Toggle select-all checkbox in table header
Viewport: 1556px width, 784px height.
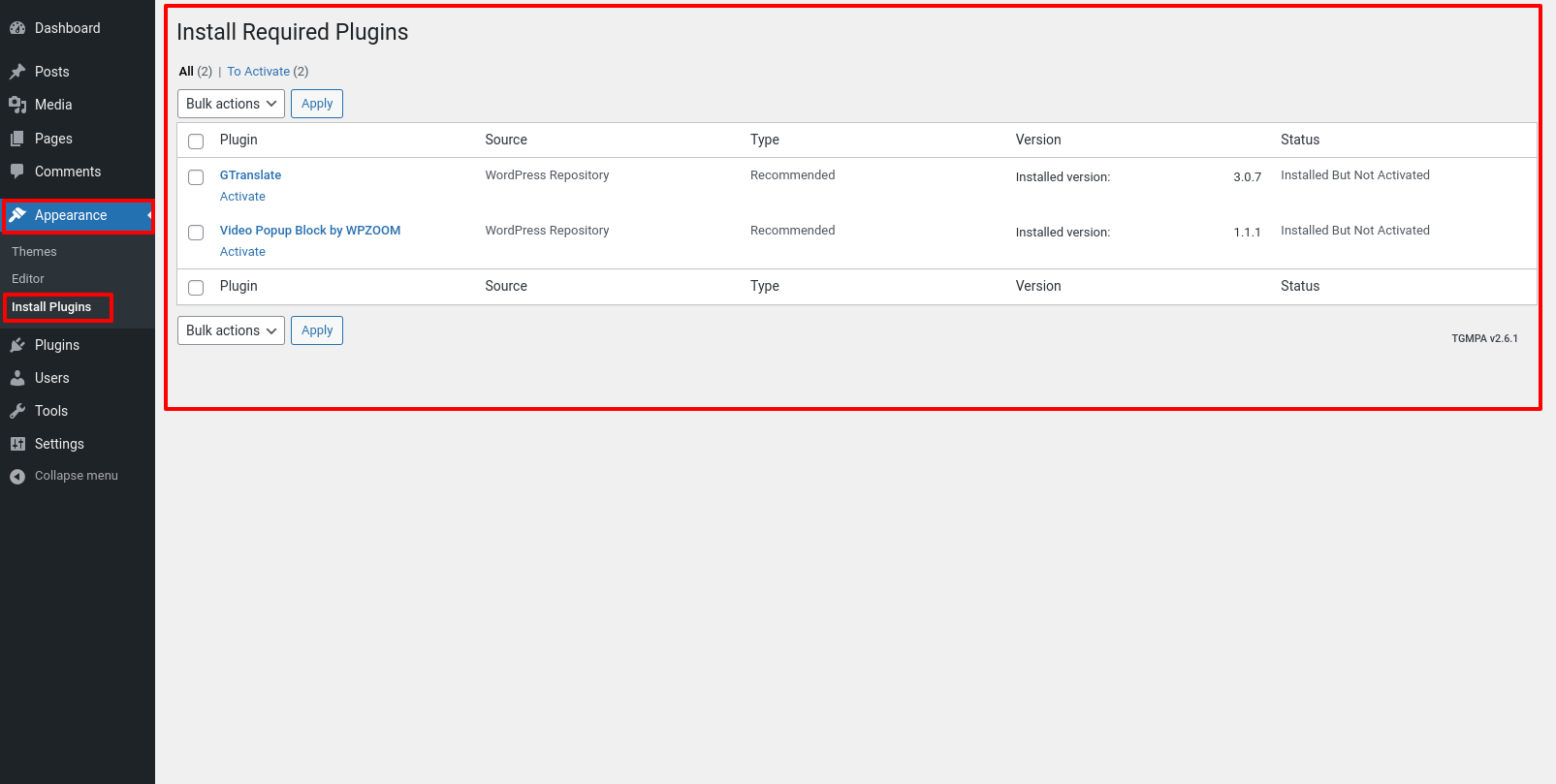coord(196,141)
